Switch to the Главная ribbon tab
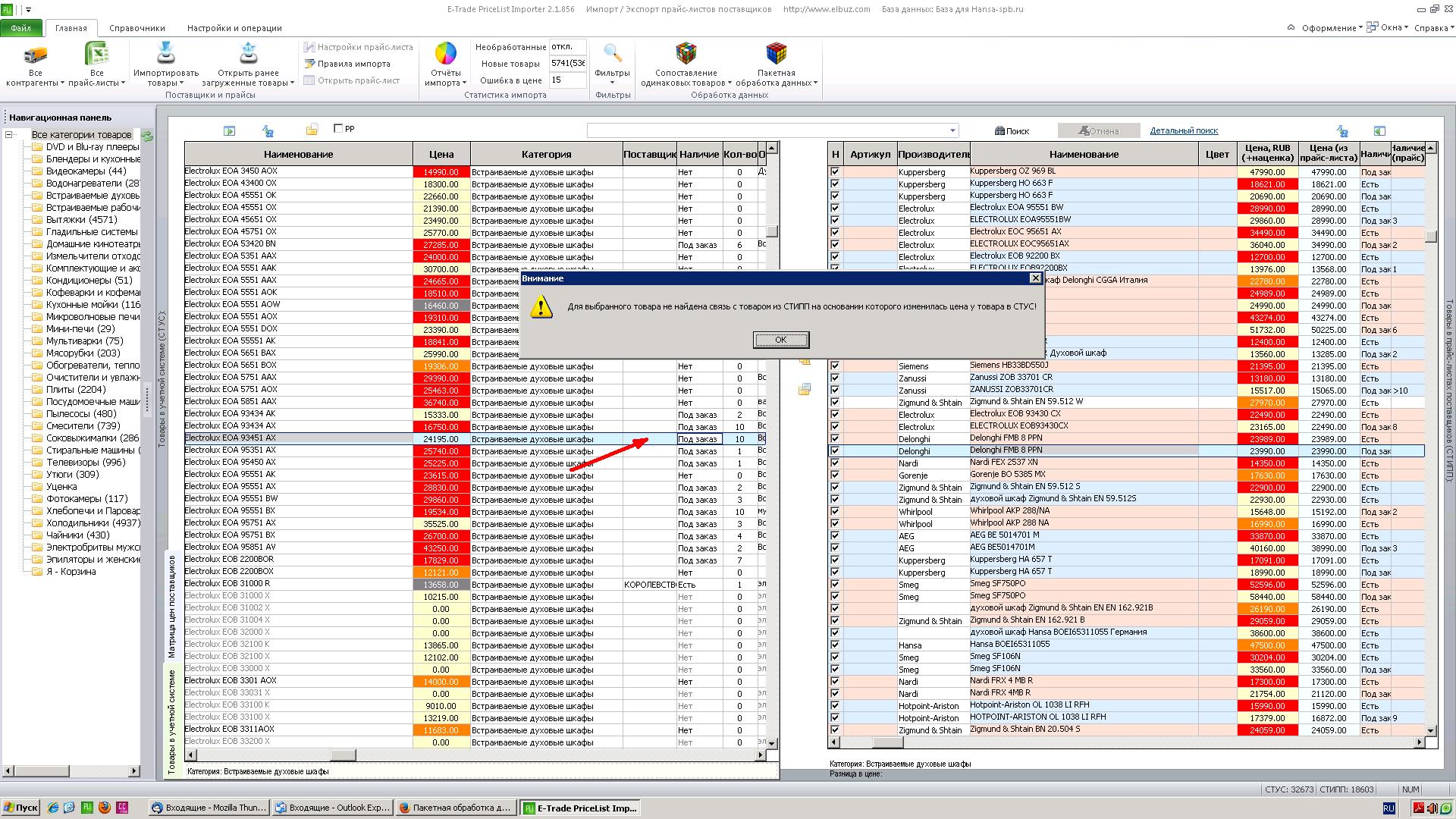This screenshot has height=819, width=1456. click(x=71, y=28)
